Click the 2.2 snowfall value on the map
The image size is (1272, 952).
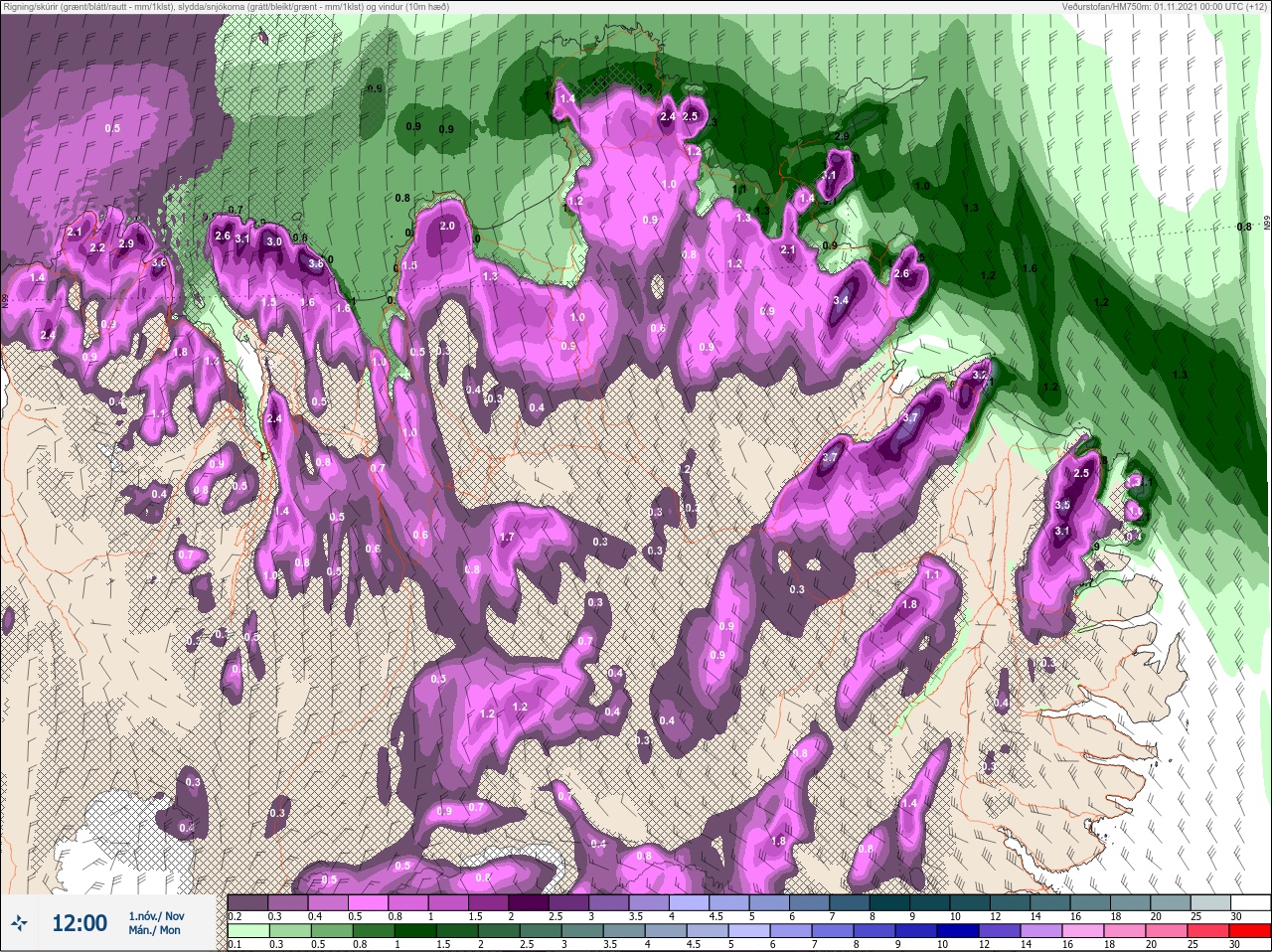[x=97, y=247]
